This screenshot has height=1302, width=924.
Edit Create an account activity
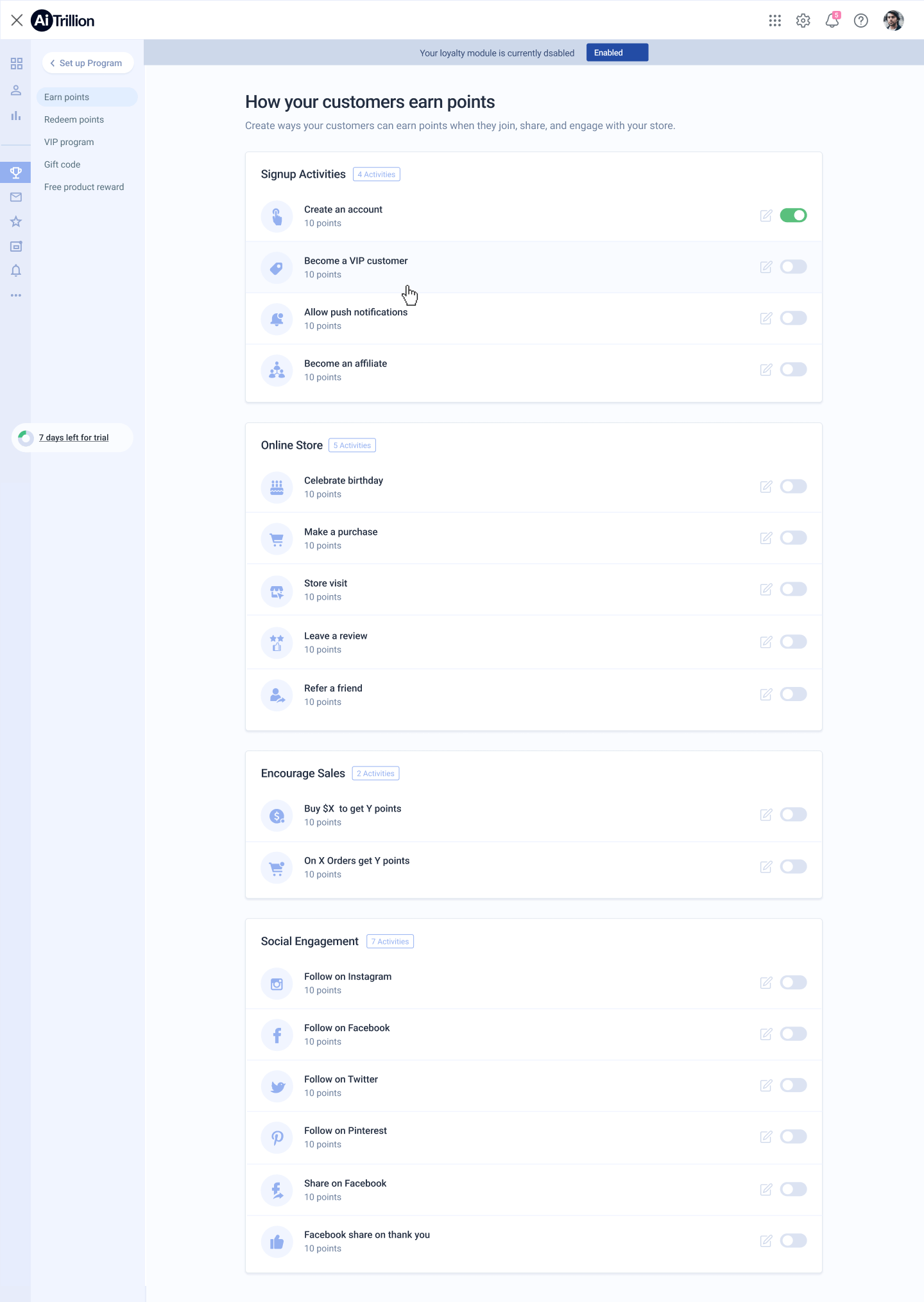point(766,216)
